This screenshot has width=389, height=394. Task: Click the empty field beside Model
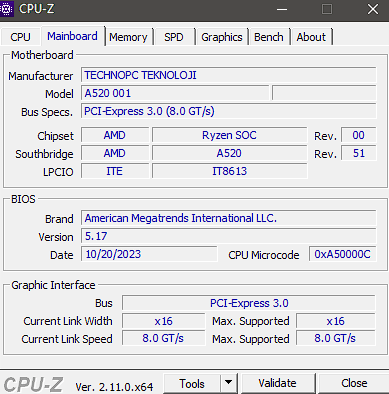(x=324, y=93)
